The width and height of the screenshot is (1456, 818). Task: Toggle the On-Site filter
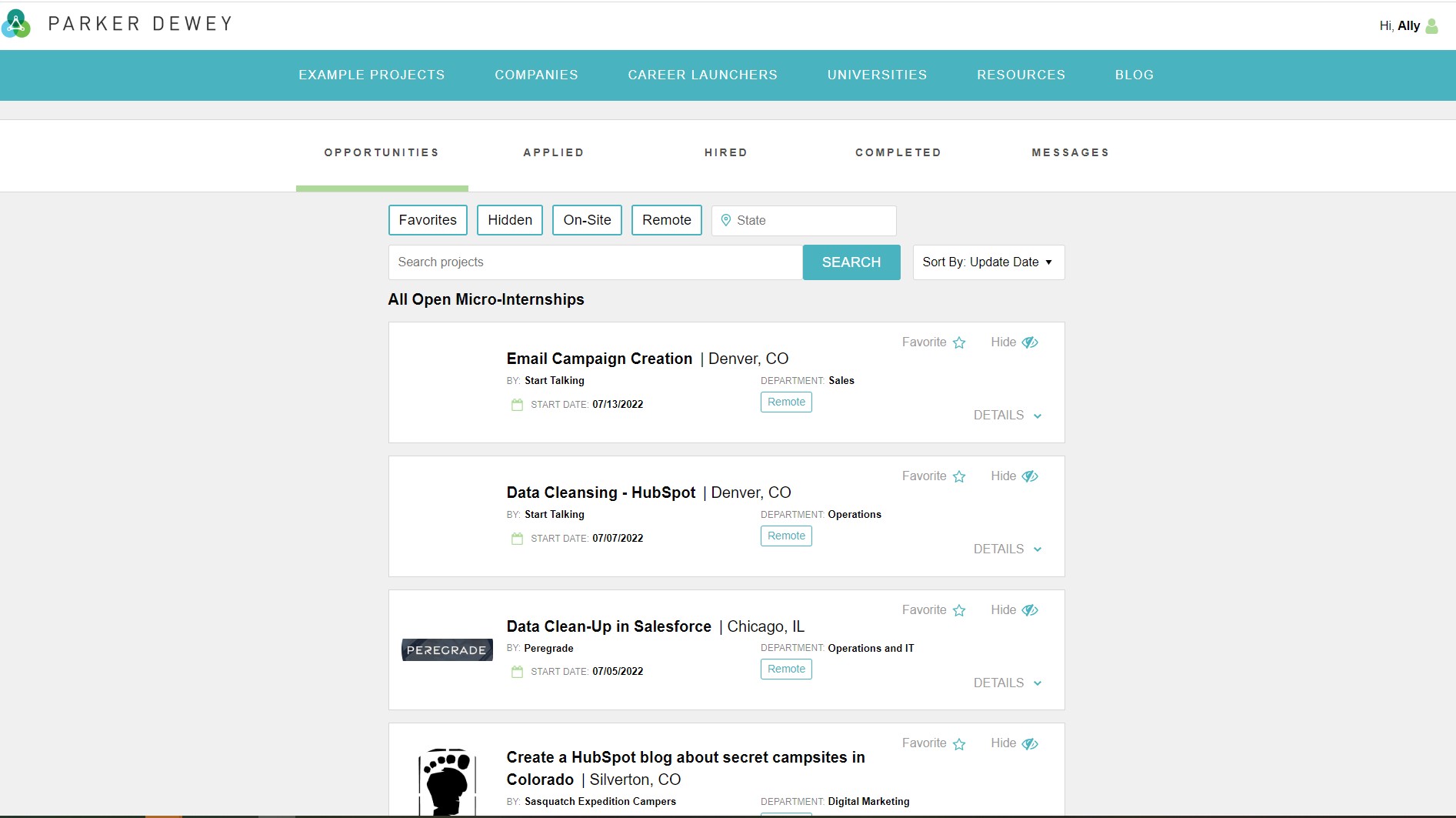click(x=587, y=220)
